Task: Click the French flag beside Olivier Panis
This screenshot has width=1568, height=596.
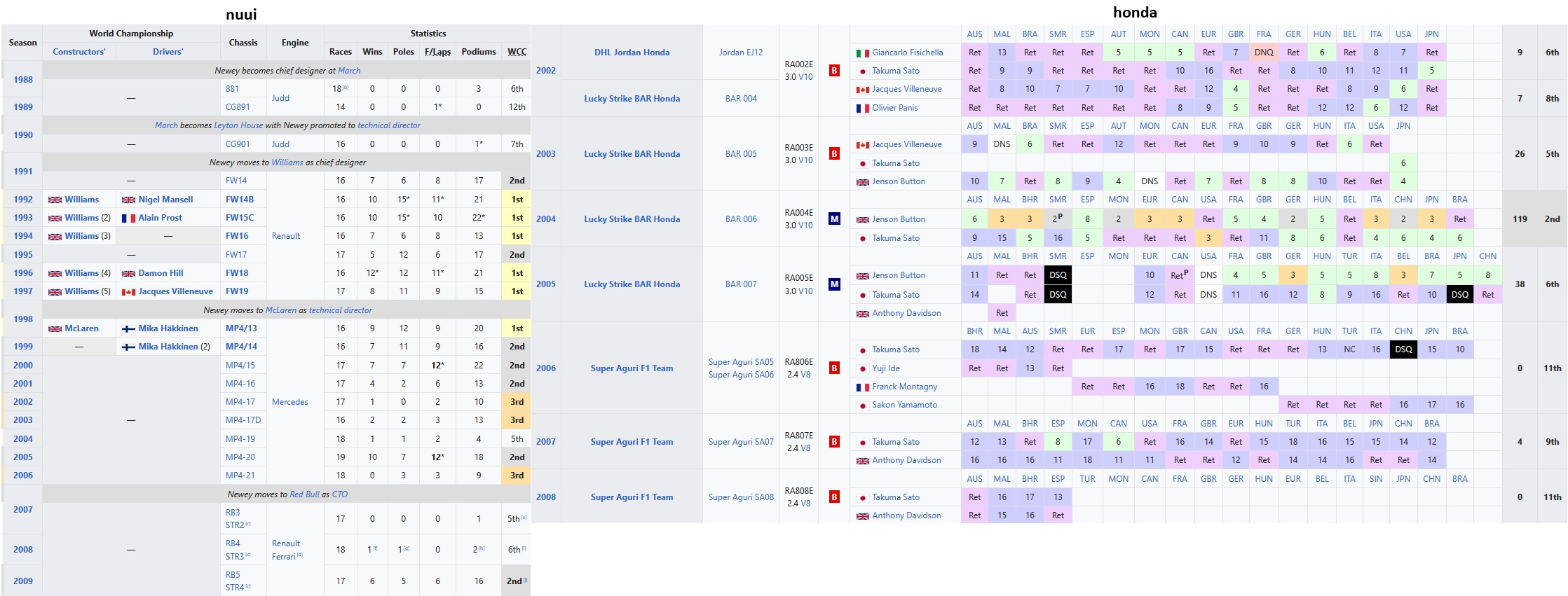Action: point(862,108)
